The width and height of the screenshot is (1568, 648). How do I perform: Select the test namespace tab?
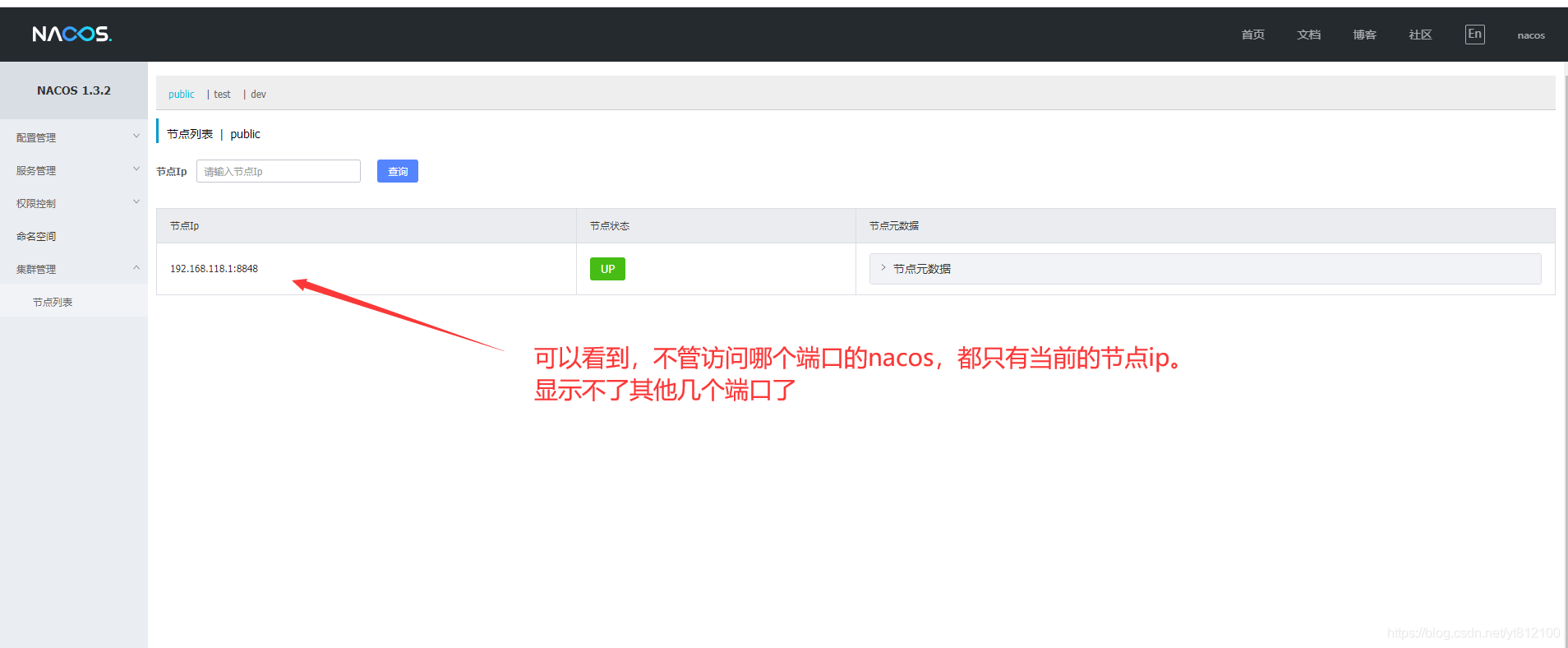[x=222, y=95]
